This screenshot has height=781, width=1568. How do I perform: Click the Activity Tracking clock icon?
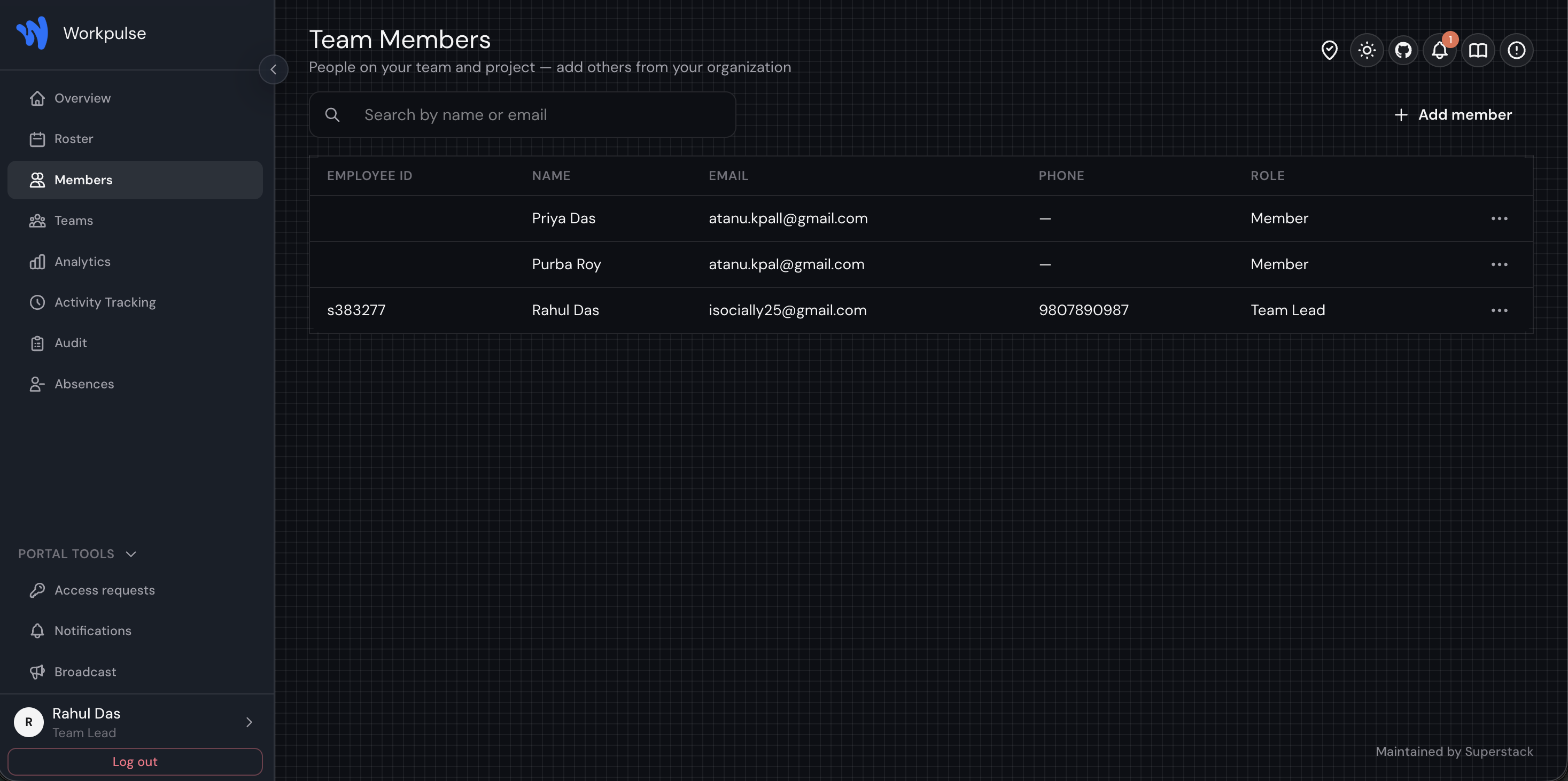37,302
